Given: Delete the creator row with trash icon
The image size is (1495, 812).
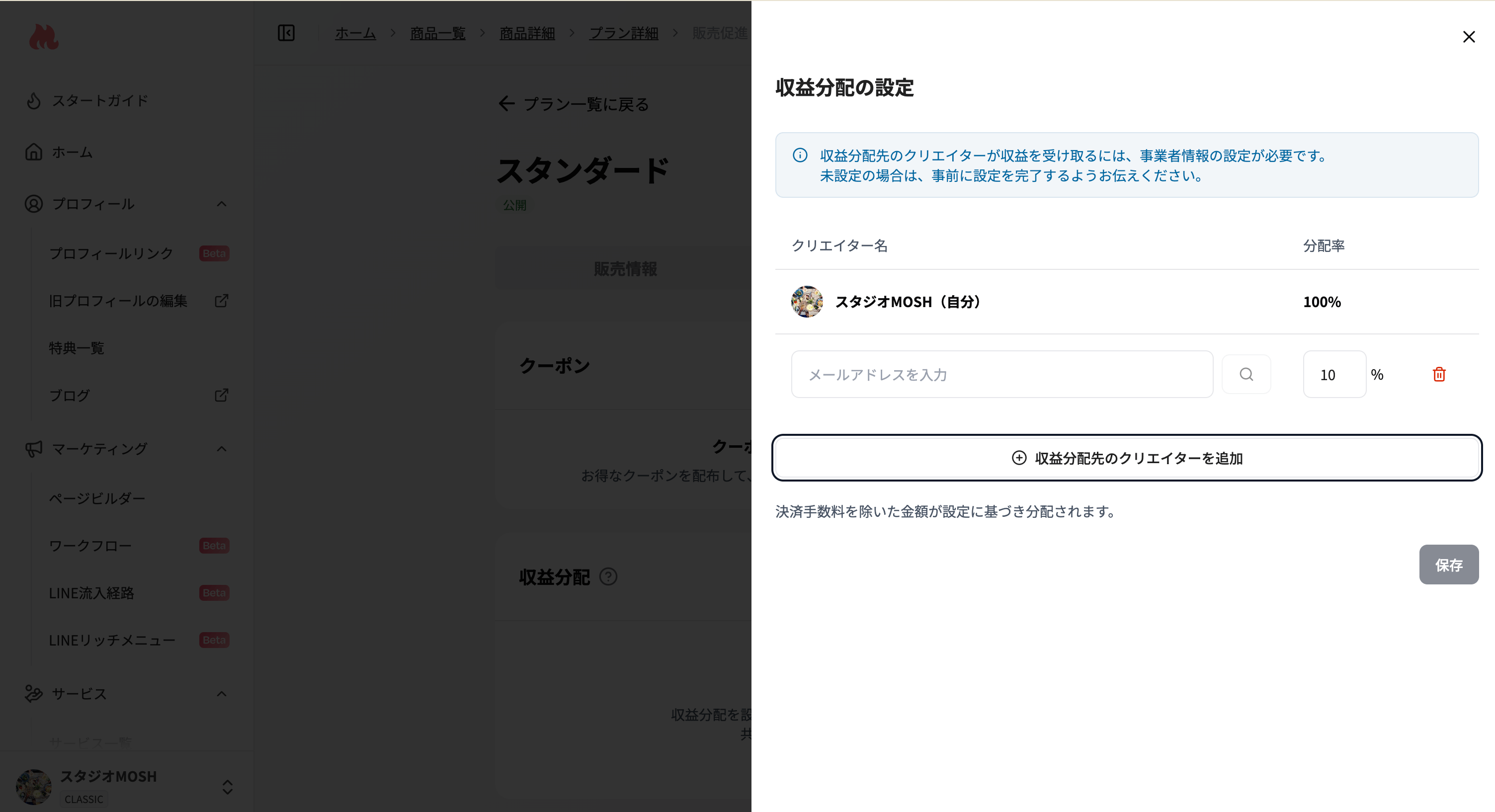Looking at the screenshot, I should click(1439, 374).
